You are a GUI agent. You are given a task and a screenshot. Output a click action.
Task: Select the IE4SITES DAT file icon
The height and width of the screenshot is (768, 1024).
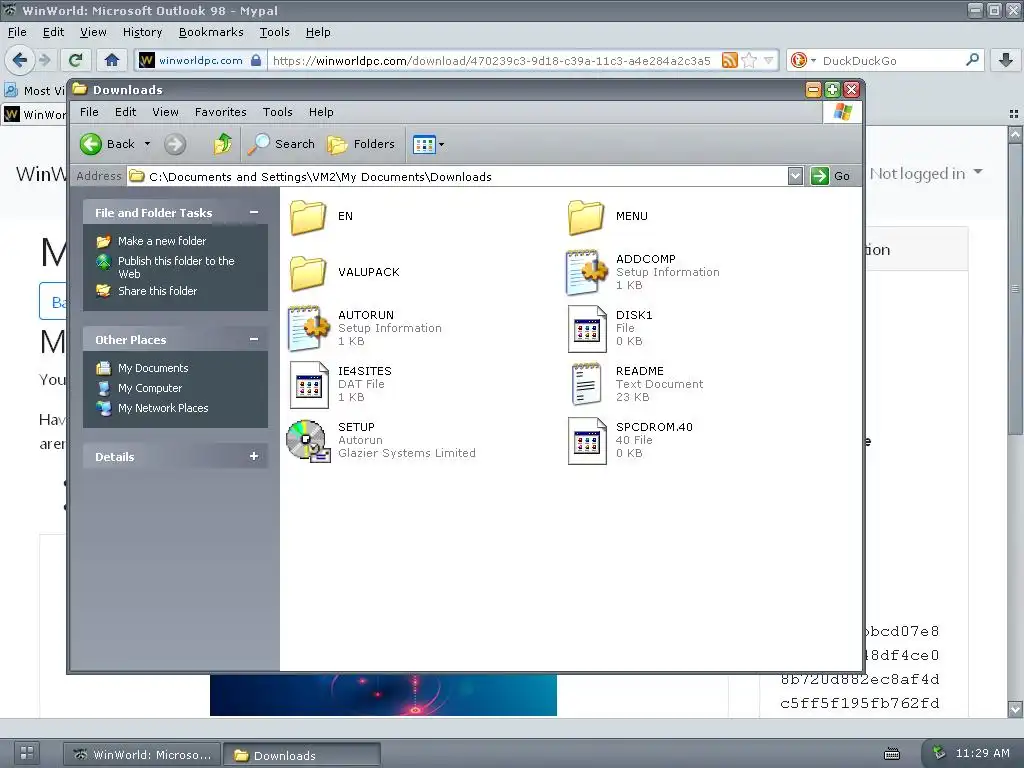[x=309, y=385]
